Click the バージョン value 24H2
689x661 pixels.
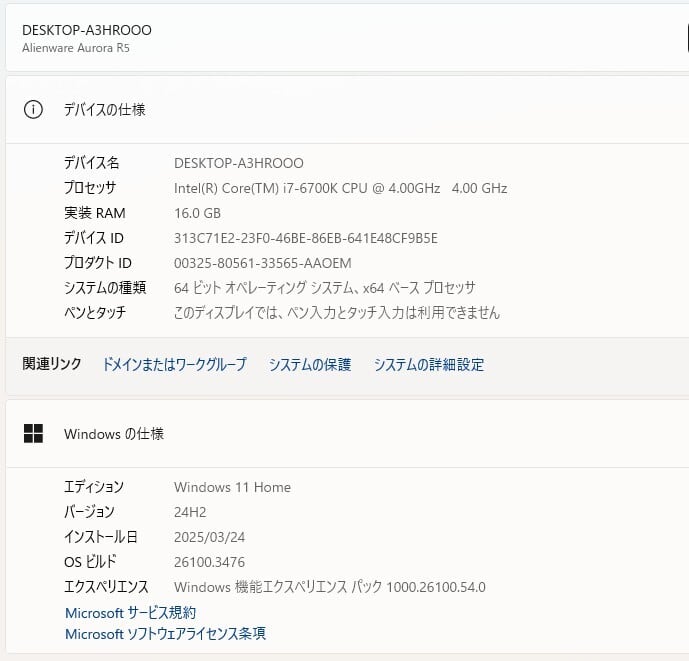(191, 512)
